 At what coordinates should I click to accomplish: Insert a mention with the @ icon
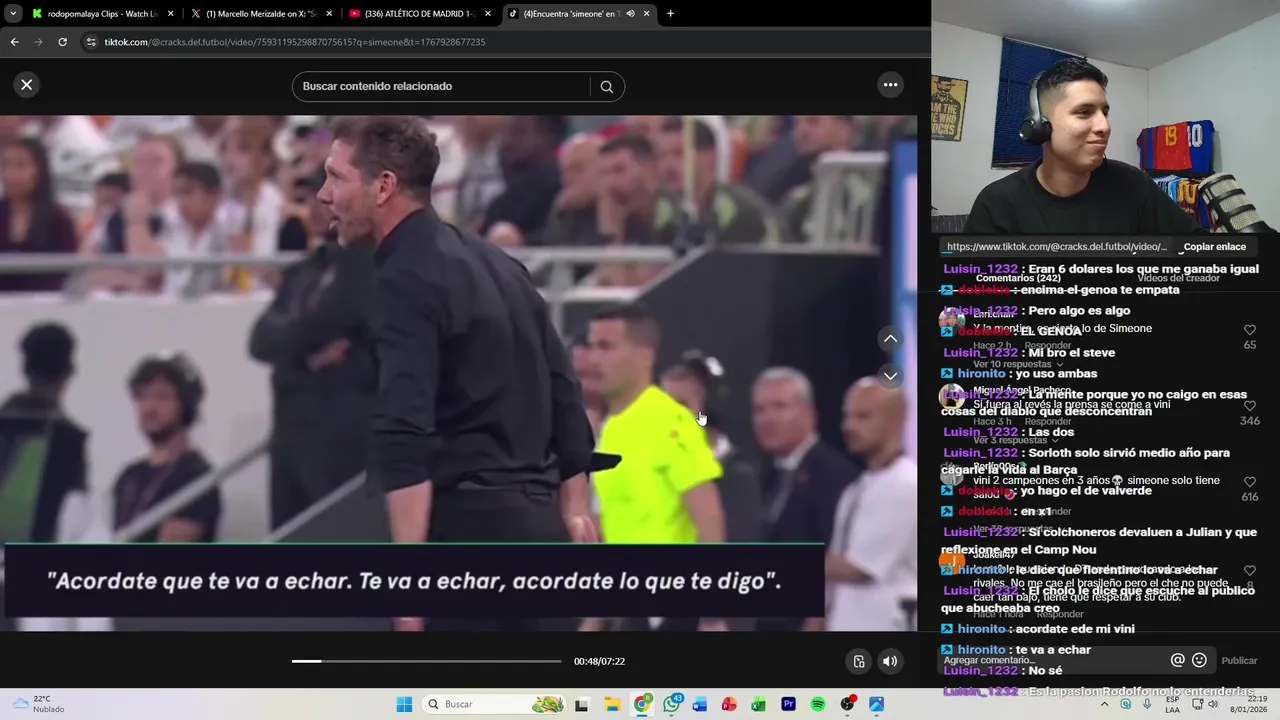pos(1177,660)
